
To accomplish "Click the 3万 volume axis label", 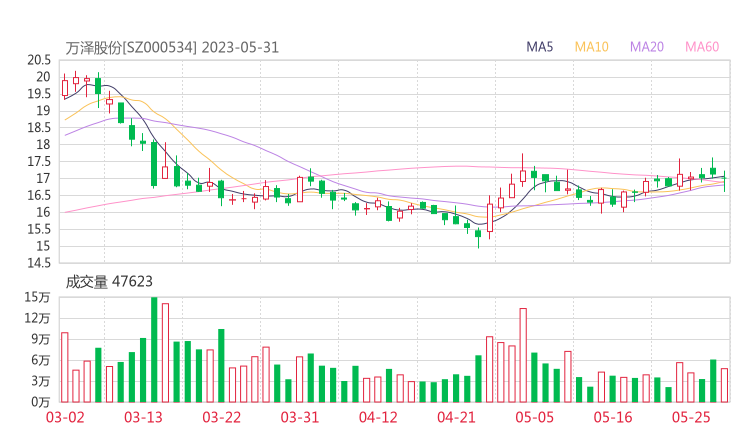I will click(x=41, y=381).
